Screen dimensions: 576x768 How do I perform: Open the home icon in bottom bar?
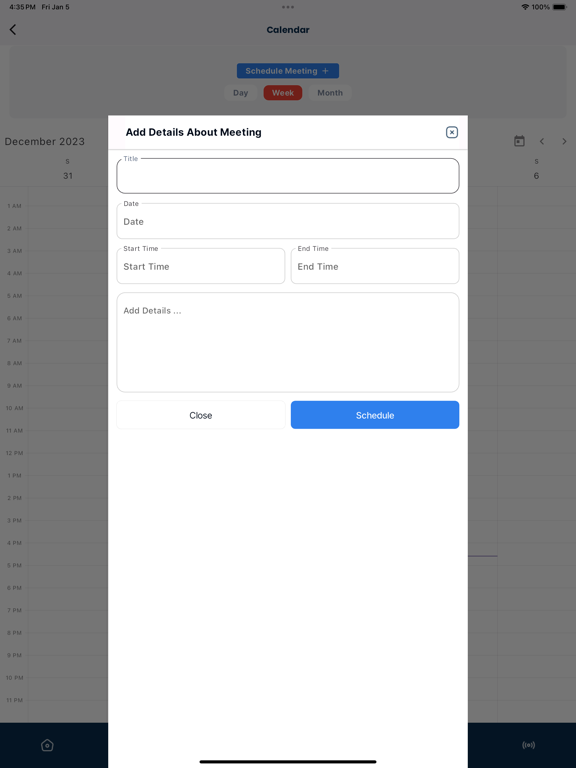pos(47,745)
